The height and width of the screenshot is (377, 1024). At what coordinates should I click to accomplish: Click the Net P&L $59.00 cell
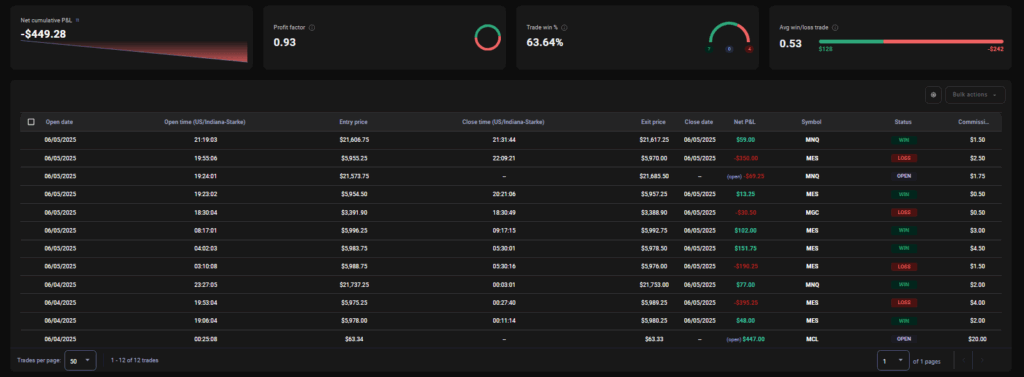tap(745, 140)
